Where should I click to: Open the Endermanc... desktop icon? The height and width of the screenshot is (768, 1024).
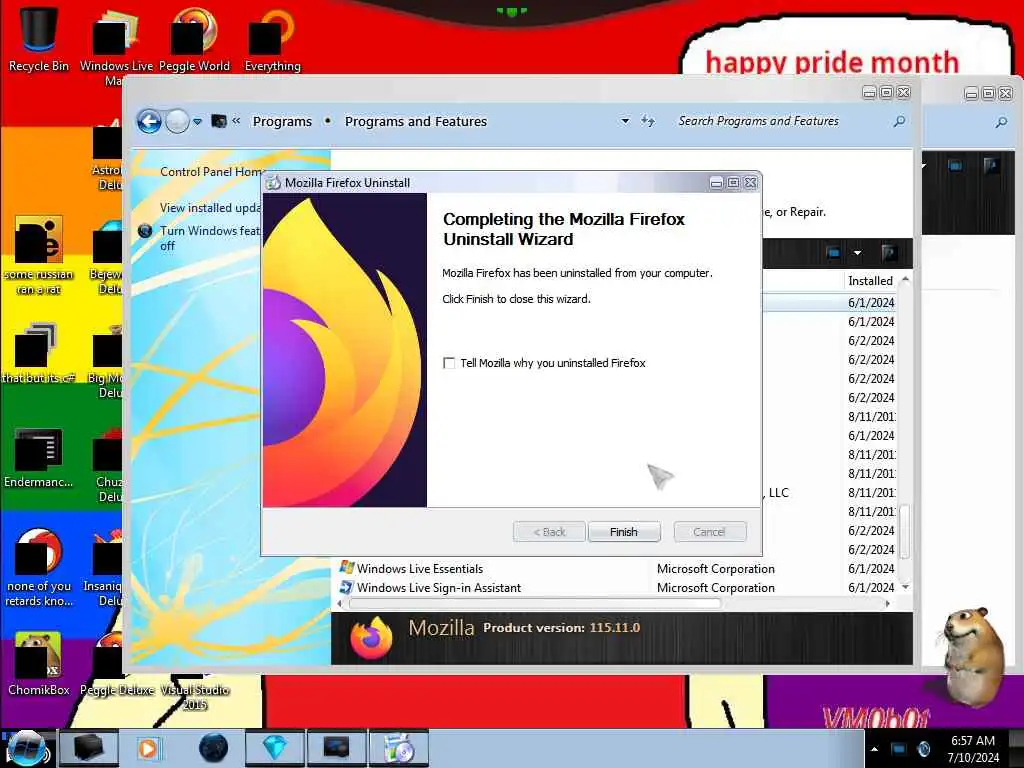pos(39,457)
